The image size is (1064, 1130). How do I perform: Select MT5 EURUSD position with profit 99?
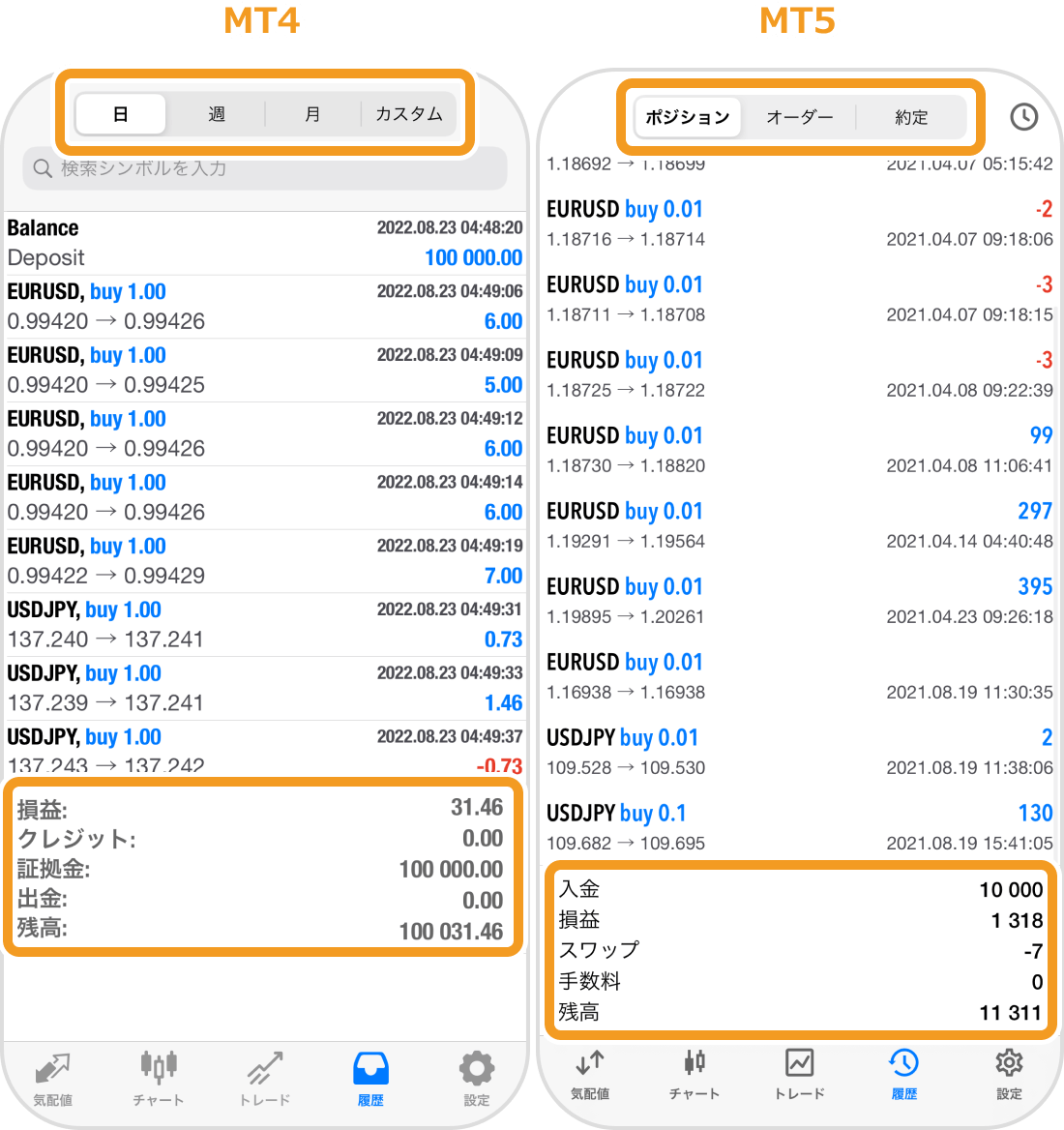[800, 451]
